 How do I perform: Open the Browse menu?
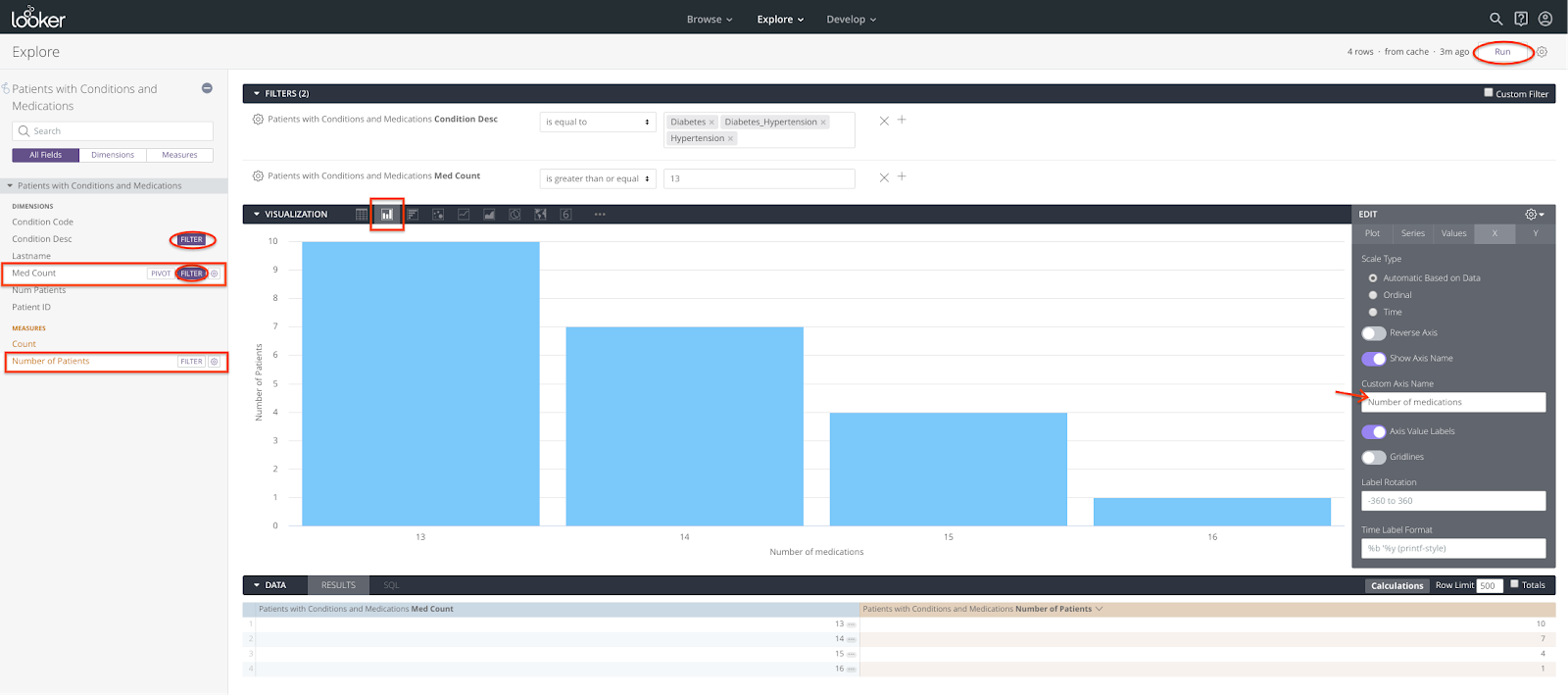[x=709, y=20]
